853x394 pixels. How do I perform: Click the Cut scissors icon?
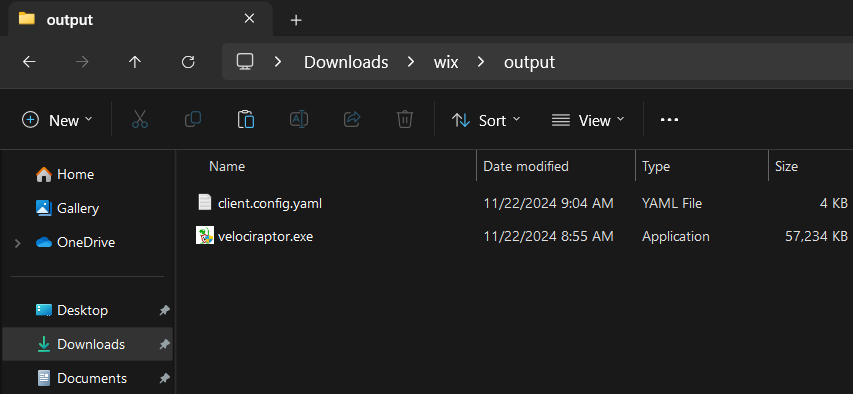140,119
